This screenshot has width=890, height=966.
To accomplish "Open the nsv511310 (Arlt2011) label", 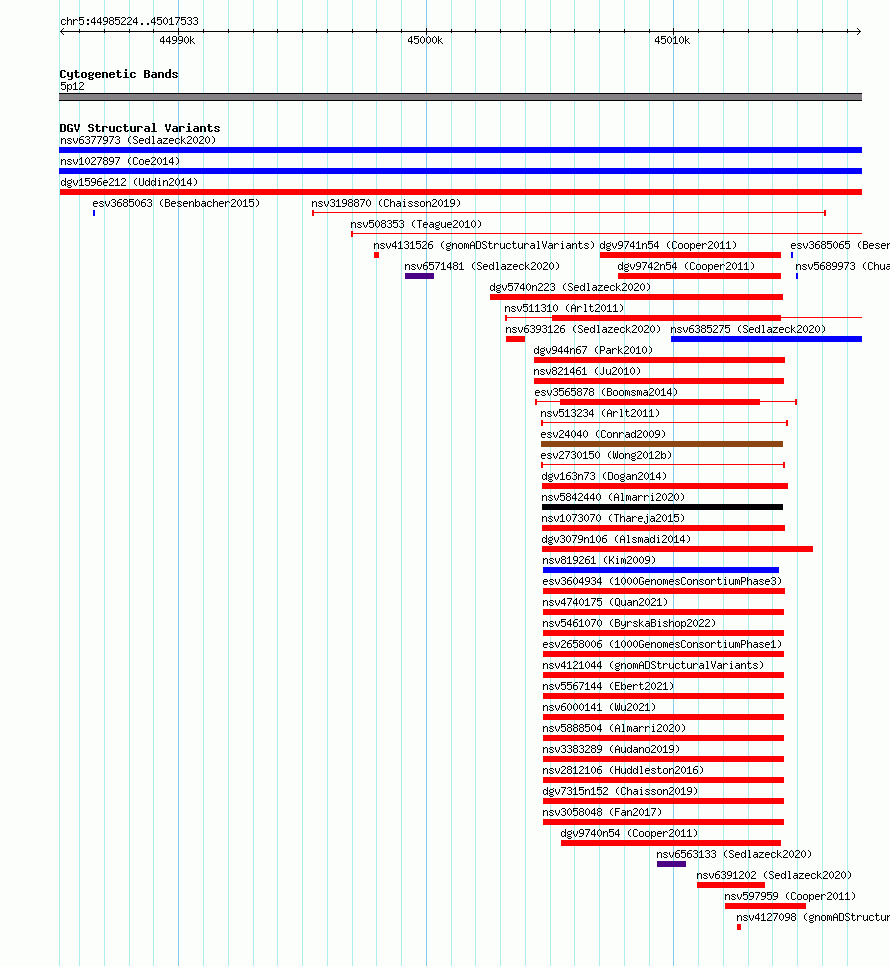I will pos(564,308).
